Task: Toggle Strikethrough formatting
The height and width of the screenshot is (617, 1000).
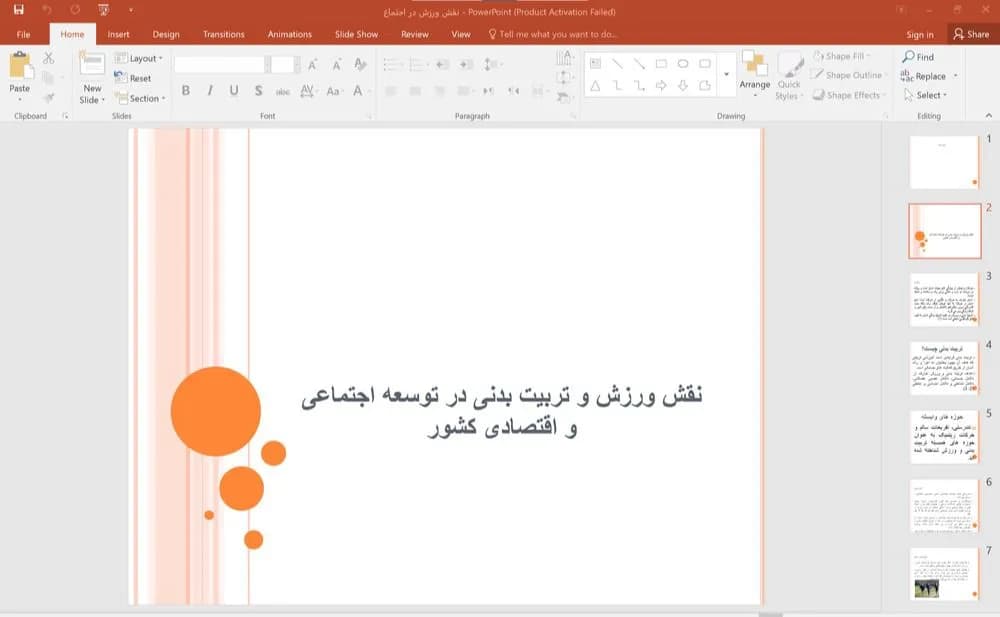Action: tap(283, 91)
